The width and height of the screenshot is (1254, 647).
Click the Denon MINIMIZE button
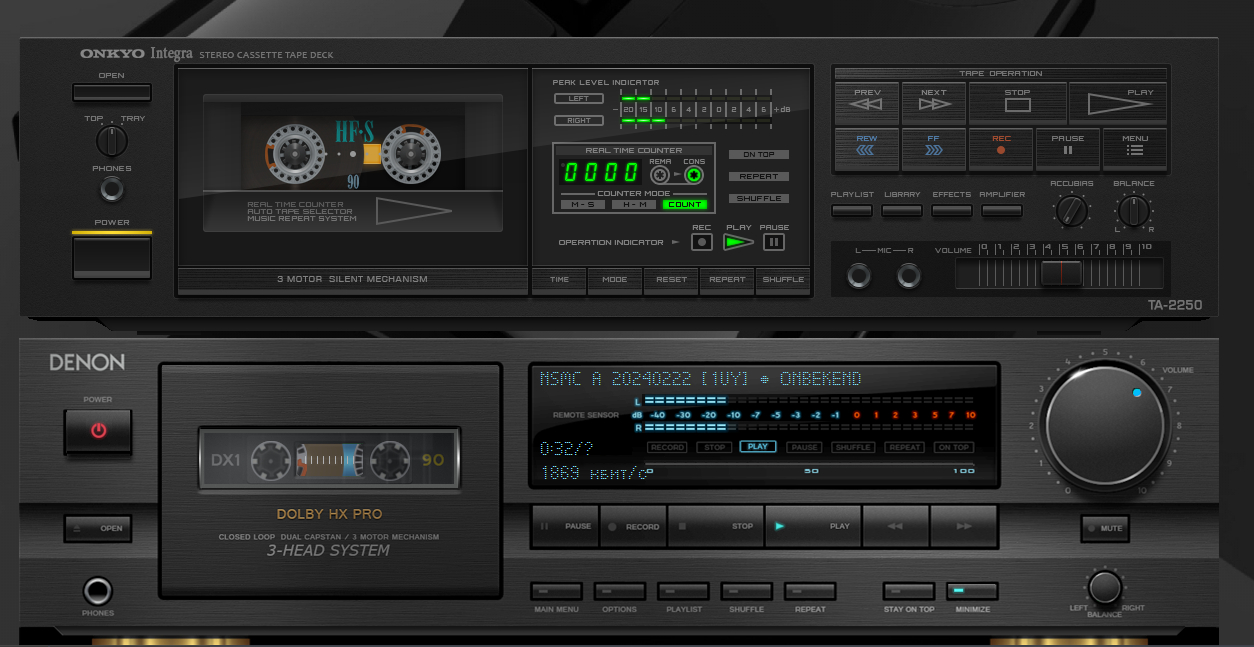(x=972, y=591)
